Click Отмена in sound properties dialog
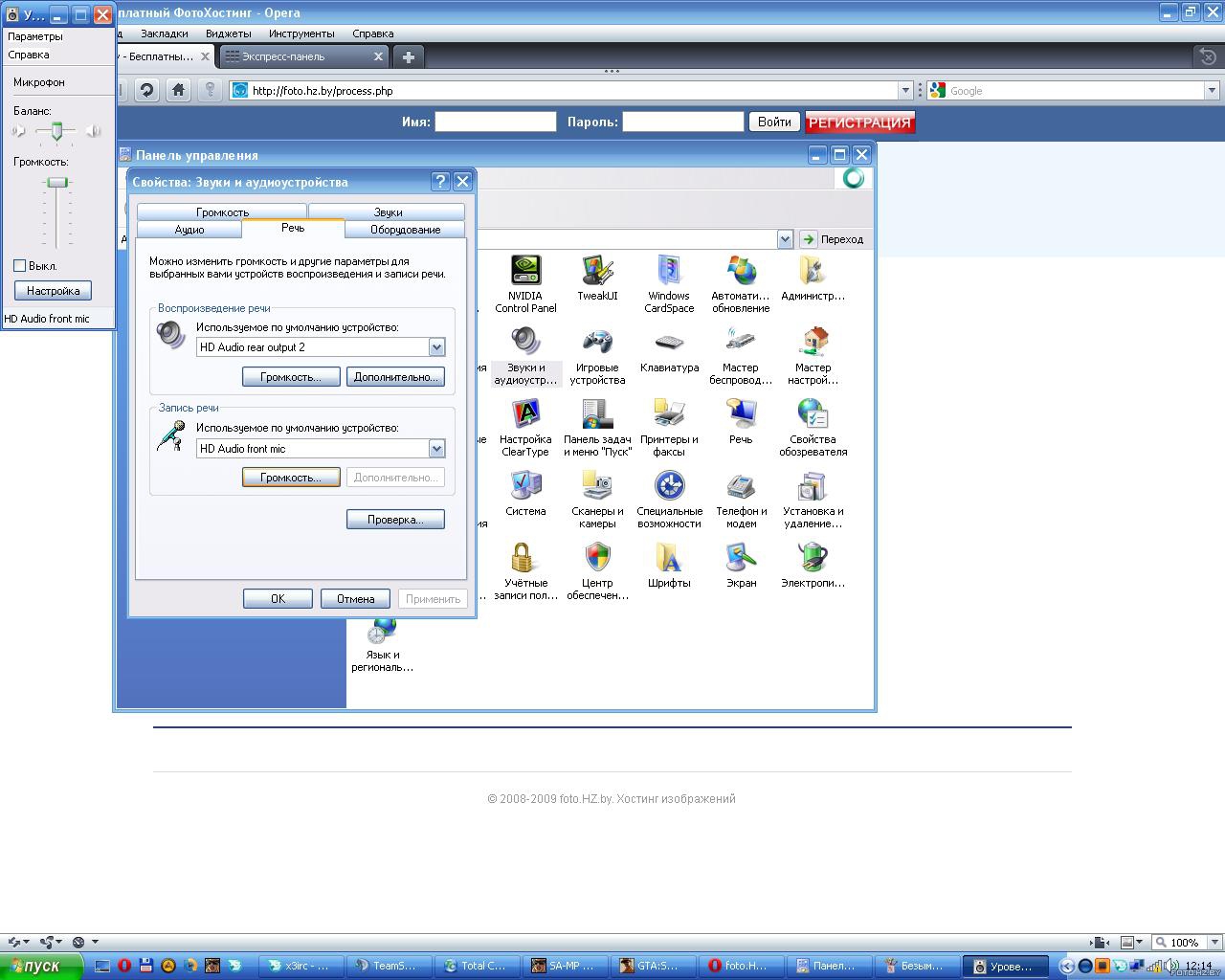Viewport: 1225px width, 980px height. pos(355,599)
